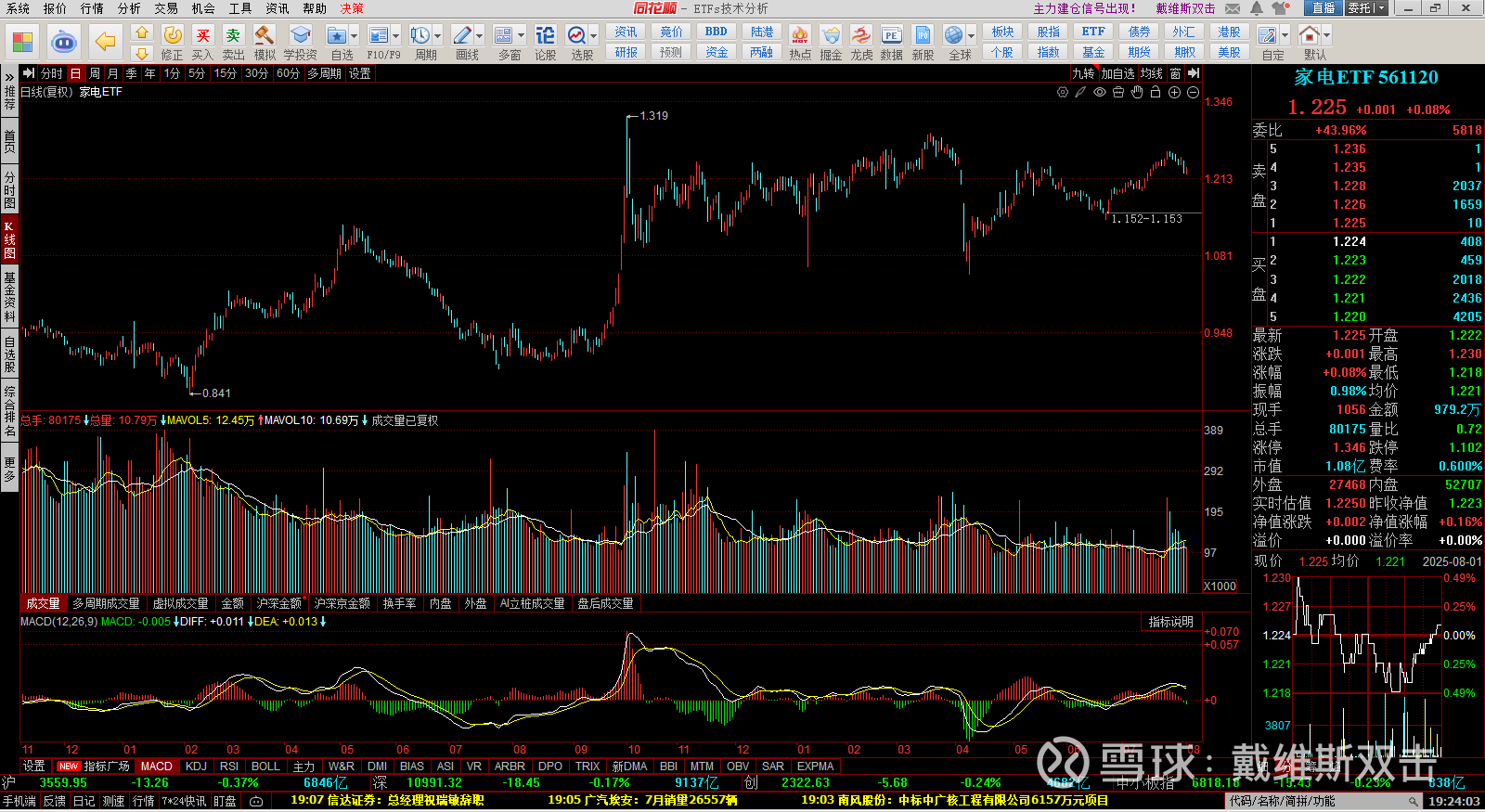Select the 15分 period
Viewport: 1485px width, 812px height.
[225, 73]
